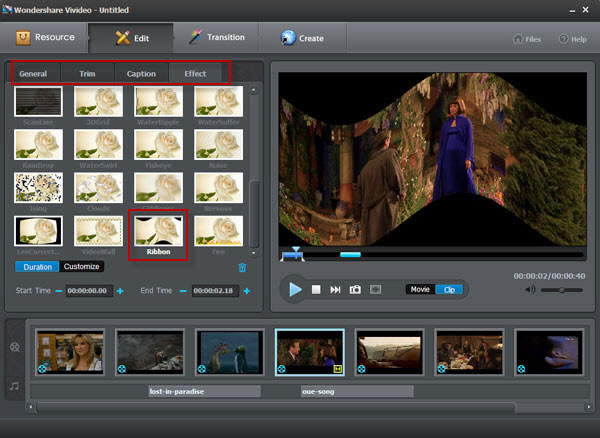The height and width of the screenshot is (438, 600).
Task: Open the Create step
Action: (302, 38)
